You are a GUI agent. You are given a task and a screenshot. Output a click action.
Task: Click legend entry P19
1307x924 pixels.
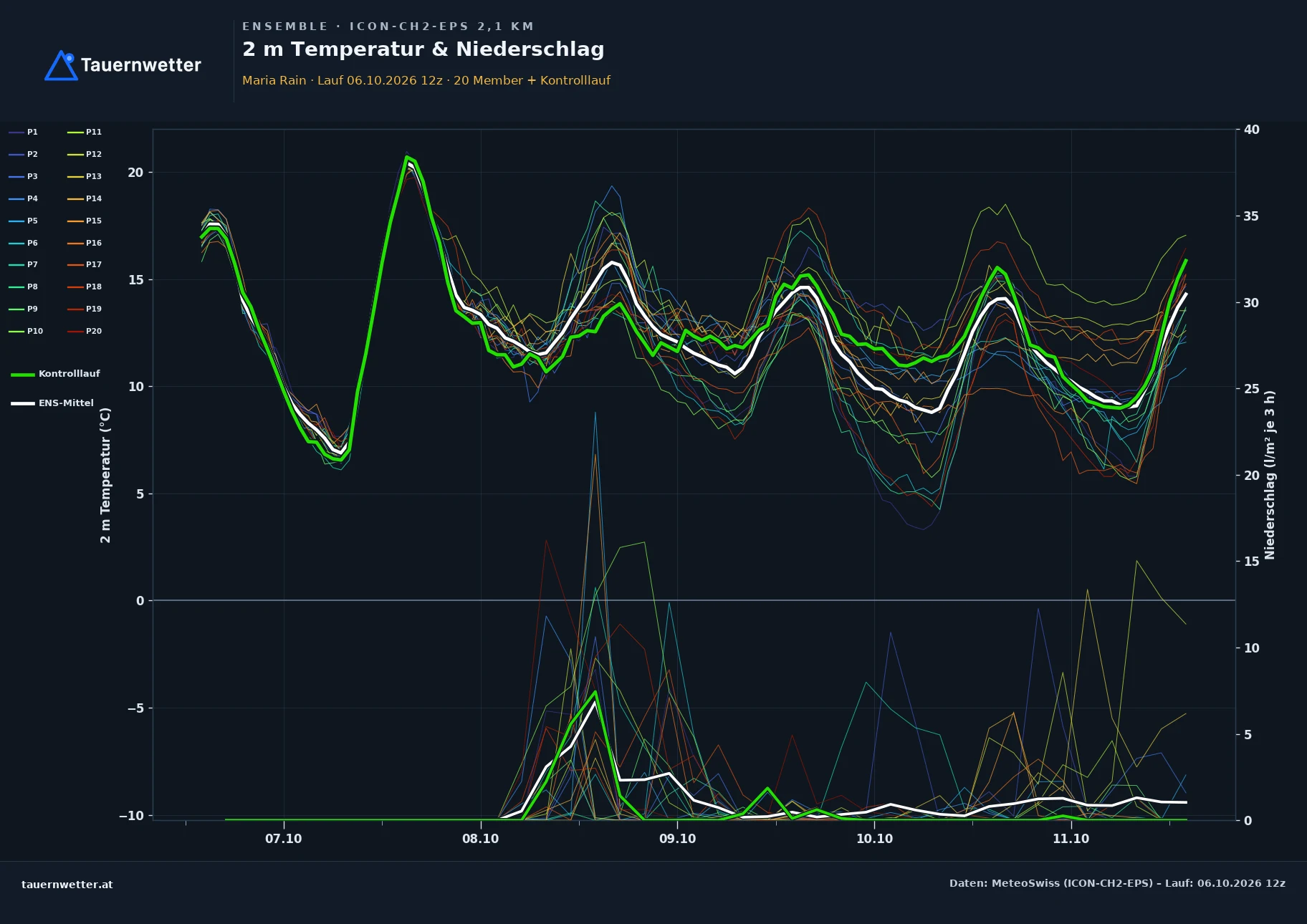[x=85, y=309]
